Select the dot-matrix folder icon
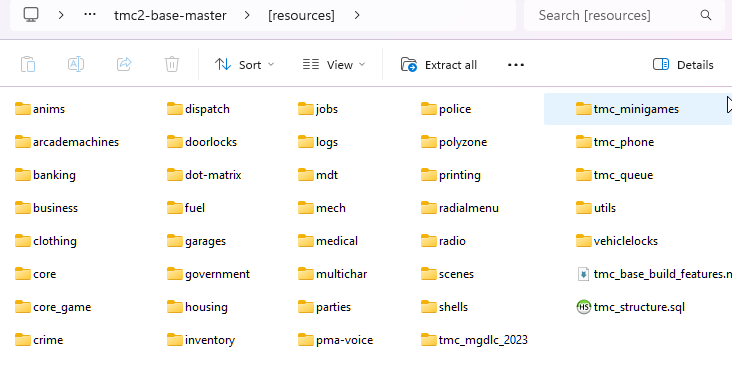The height and width of the screenshot is (377, 732). [x=175, y=175]
